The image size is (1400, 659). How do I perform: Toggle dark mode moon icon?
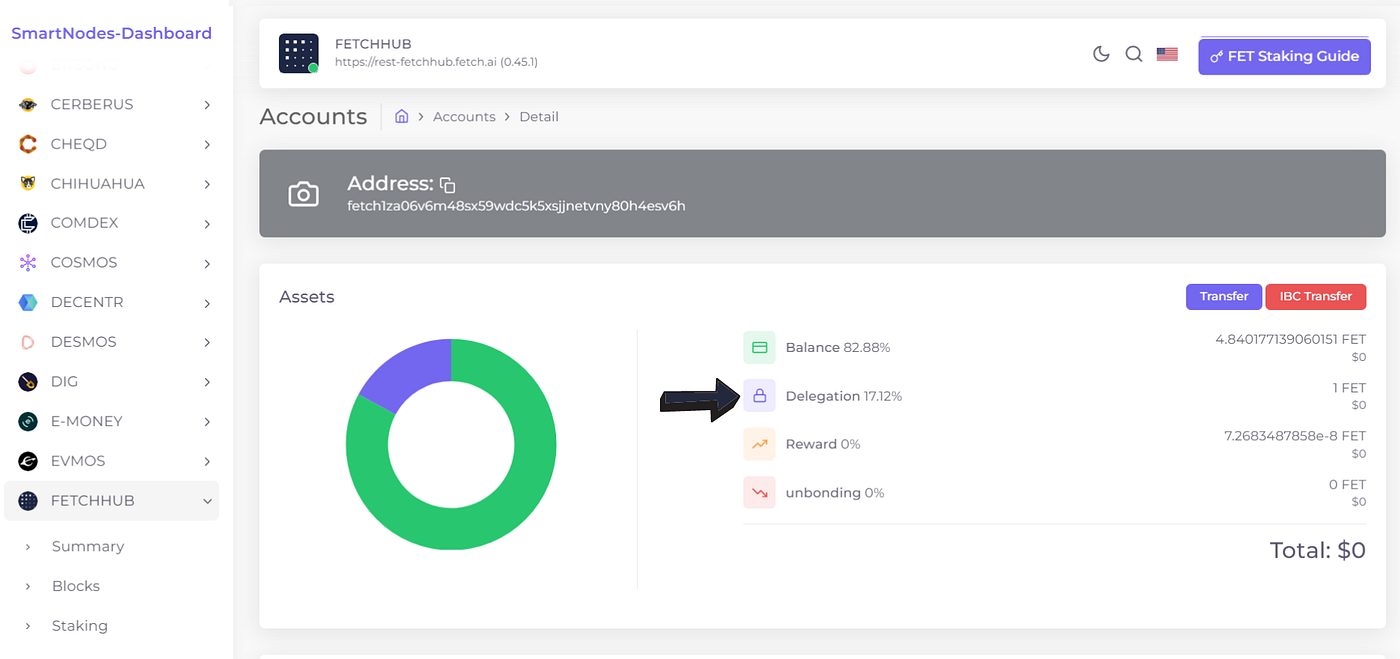click(x=1101, y=54)
